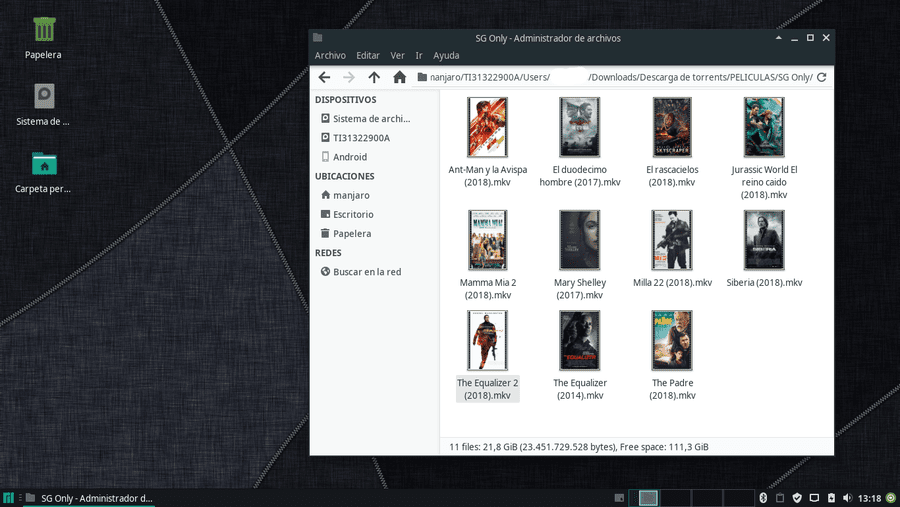This screenshot has height=507, width=900.
Task: Switch to the third workspace
Action: point(707,498)
